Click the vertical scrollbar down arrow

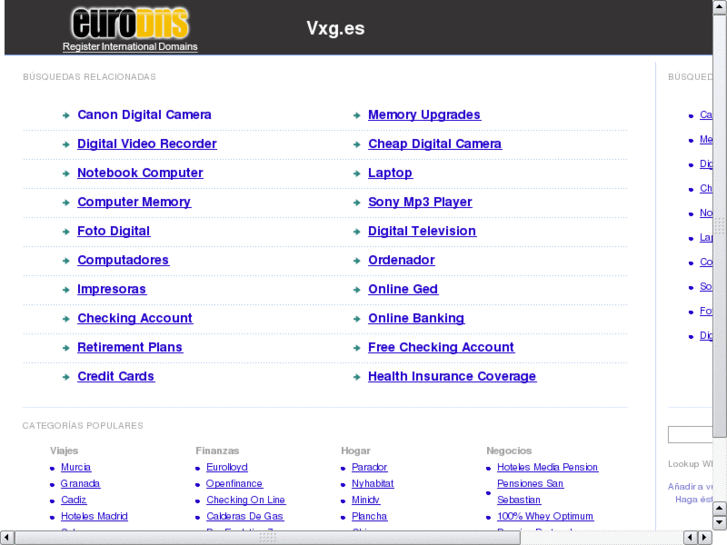tap(720, 522)
